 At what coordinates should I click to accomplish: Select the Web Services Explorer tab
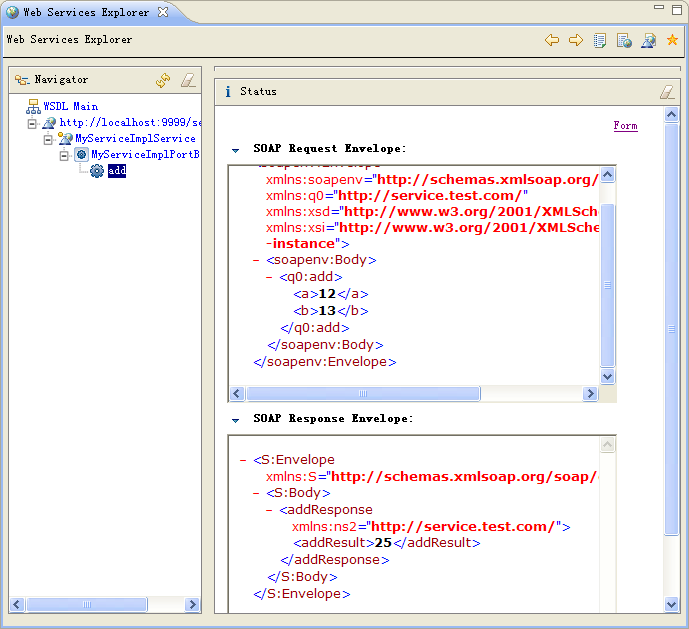(86, 12)
